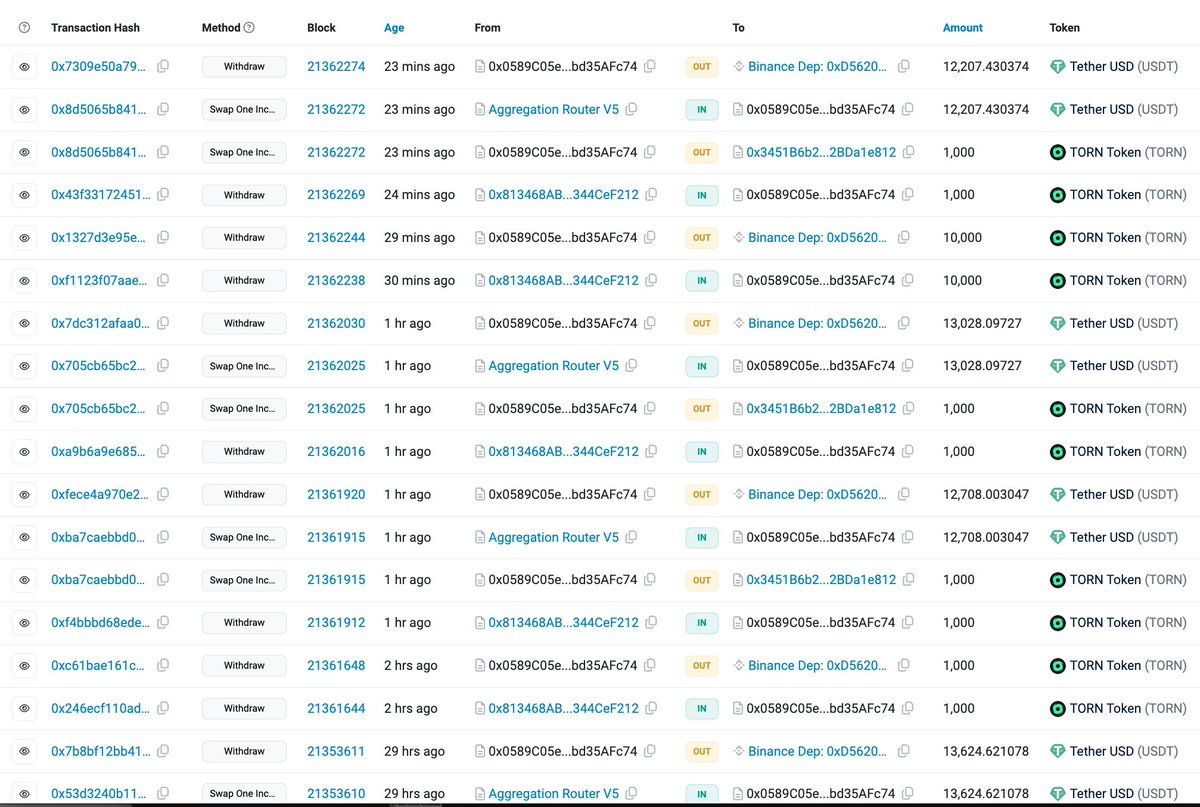The height and width of the screenshot is (807, 1200).
Task: Open 0x813468AB...344CeF212 in block 21362238 row
Action: (x=563, y=281)
